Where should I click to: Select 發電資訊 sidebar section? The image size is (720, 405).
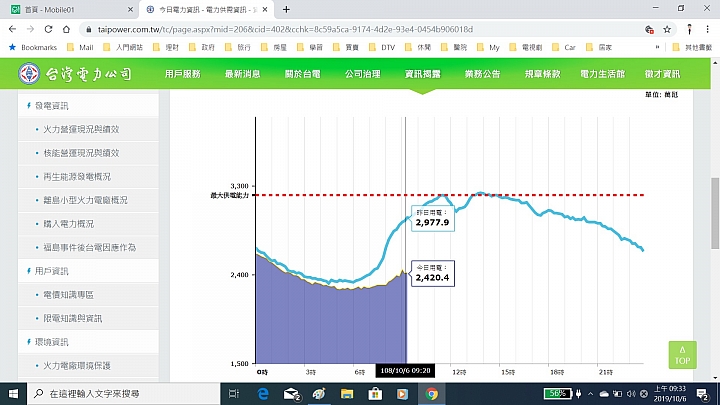point(88,106)
